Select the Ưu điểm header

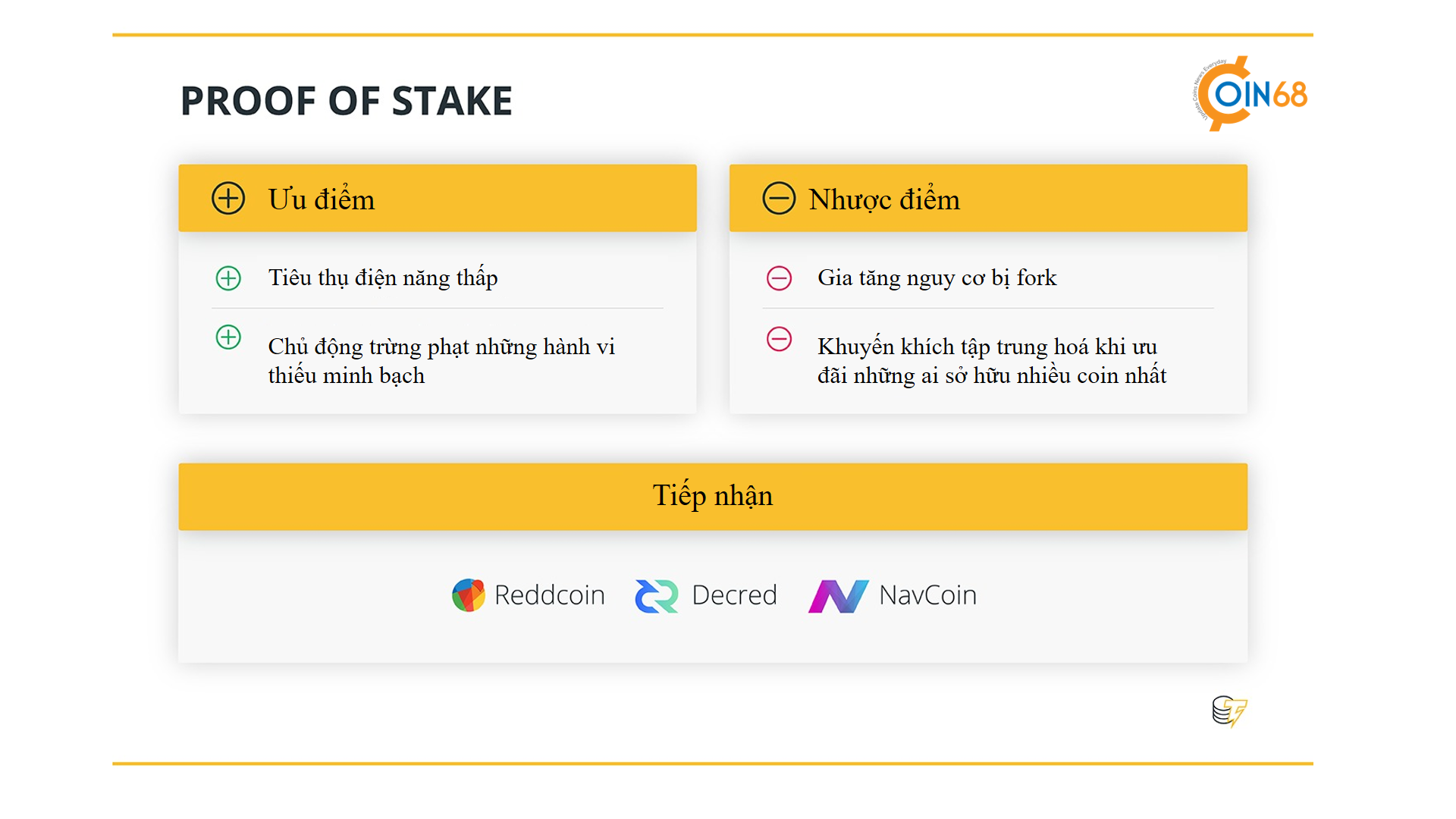[438, 198]
